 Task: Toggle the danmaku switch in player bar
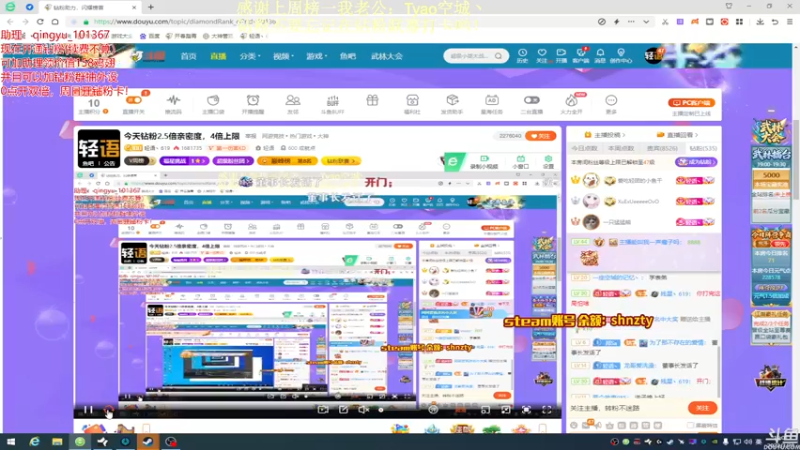pos(433,410)
